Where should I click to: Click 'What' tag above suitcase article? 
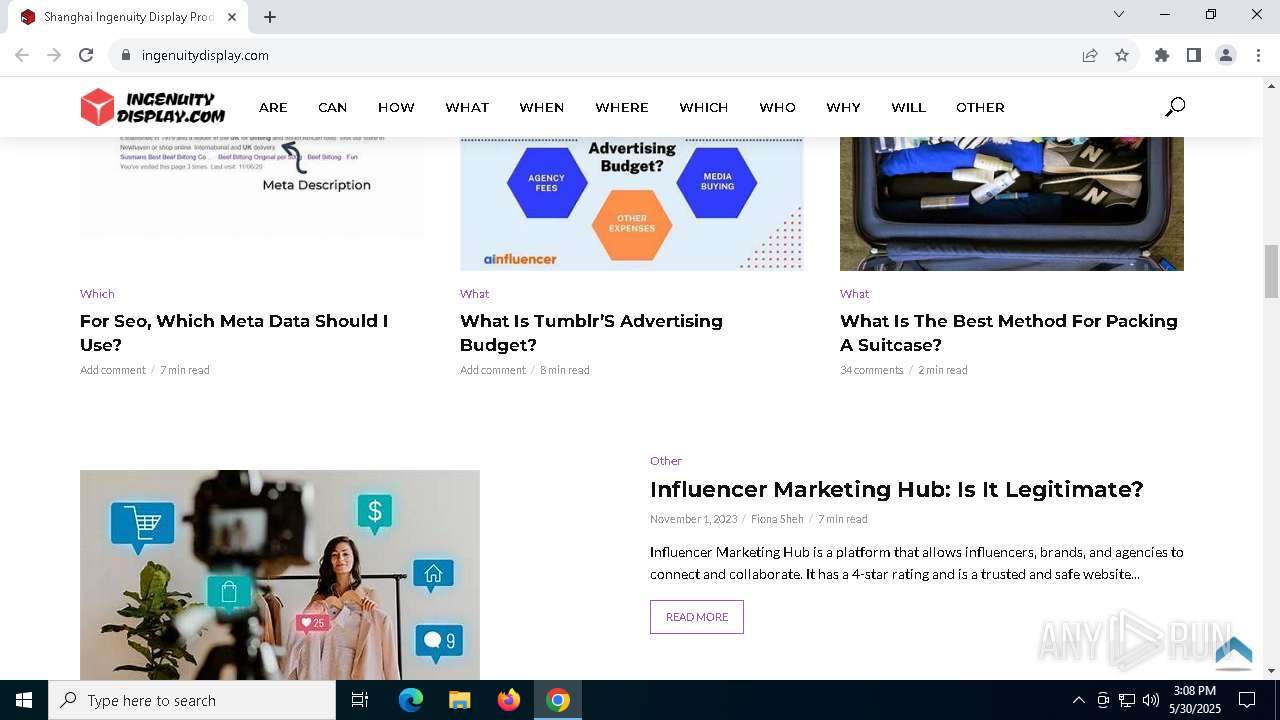[x=855, y=294]
